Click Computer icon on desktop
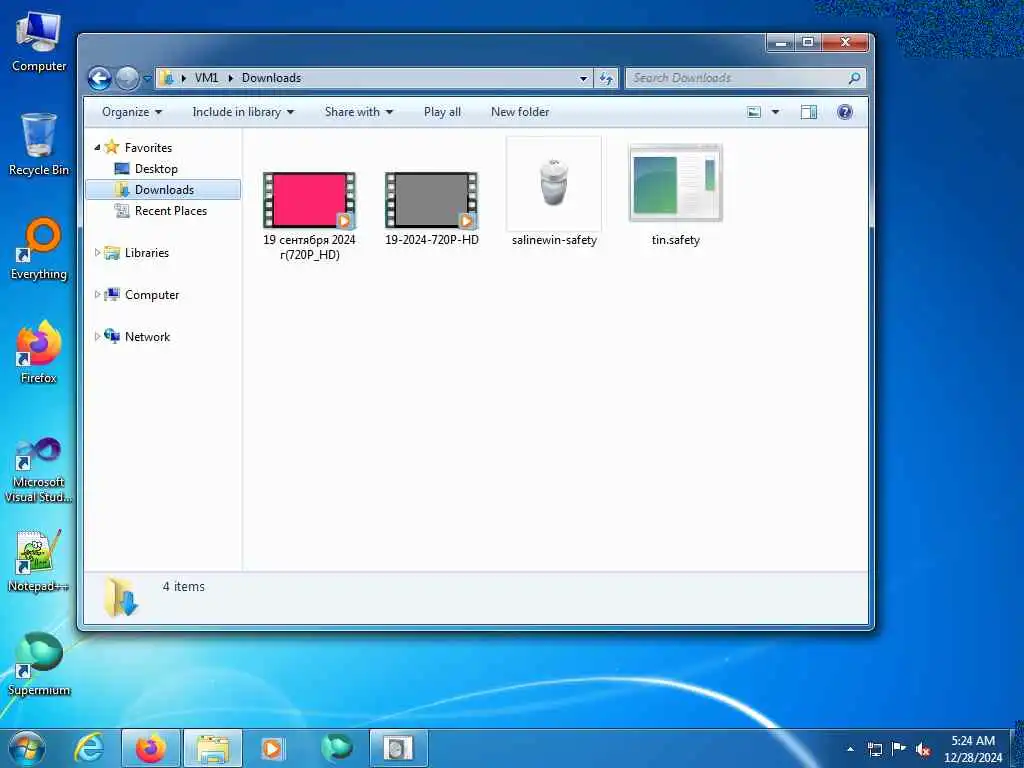 coord(39,42)
